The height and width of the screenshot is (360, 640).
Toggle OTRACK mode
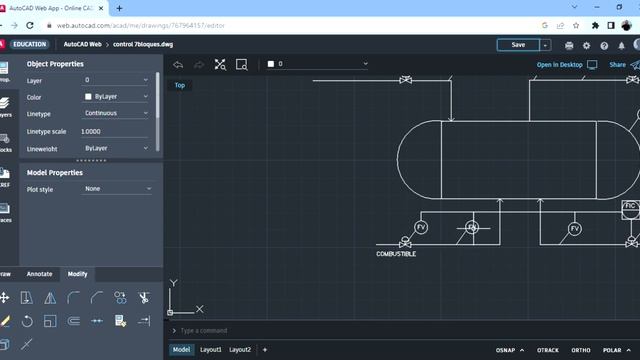(548, 350)
